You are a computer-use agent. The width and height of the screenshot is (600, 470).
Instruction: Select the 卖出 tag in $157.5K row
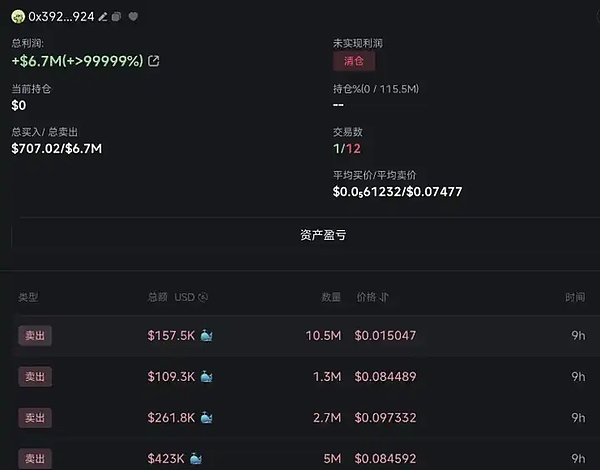click(35, 336)
